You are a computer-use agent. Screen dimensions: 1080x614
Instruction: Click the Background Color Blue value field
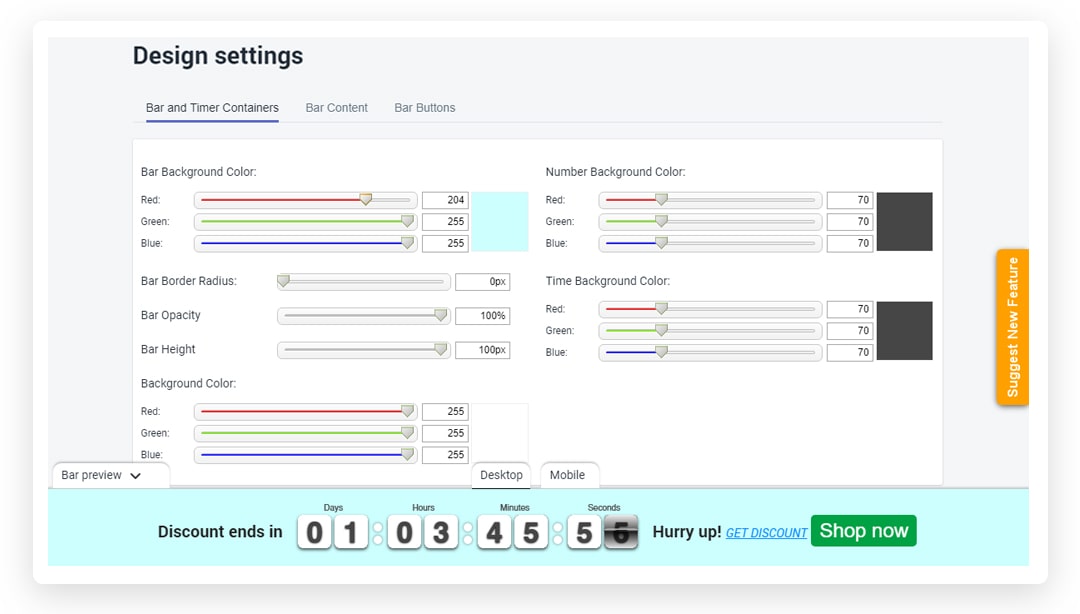click(446, 455)
